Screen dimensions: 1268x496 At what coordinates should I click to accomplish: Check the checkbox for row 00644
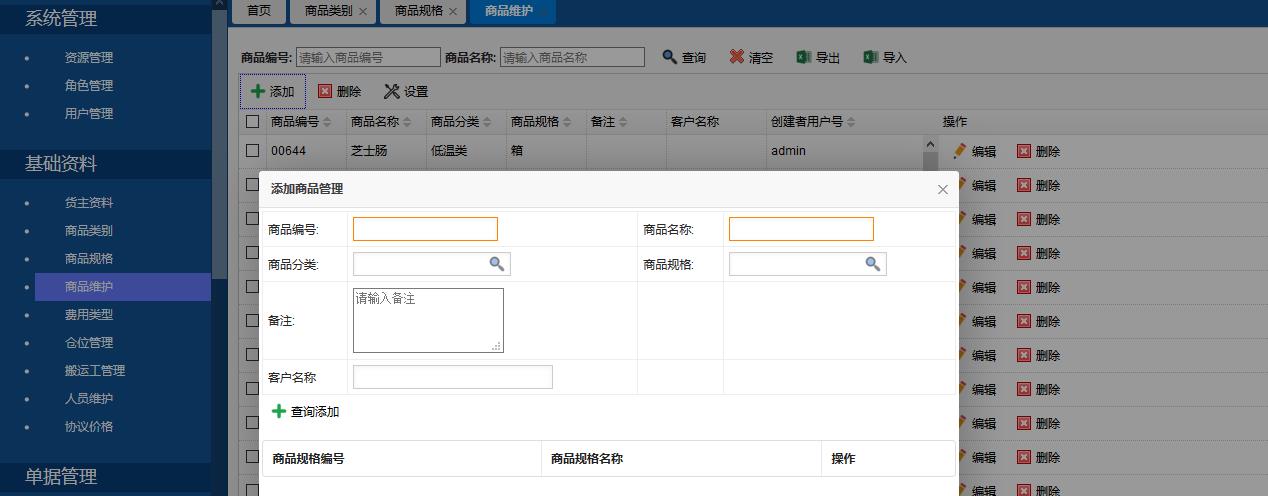click(253, 151)
